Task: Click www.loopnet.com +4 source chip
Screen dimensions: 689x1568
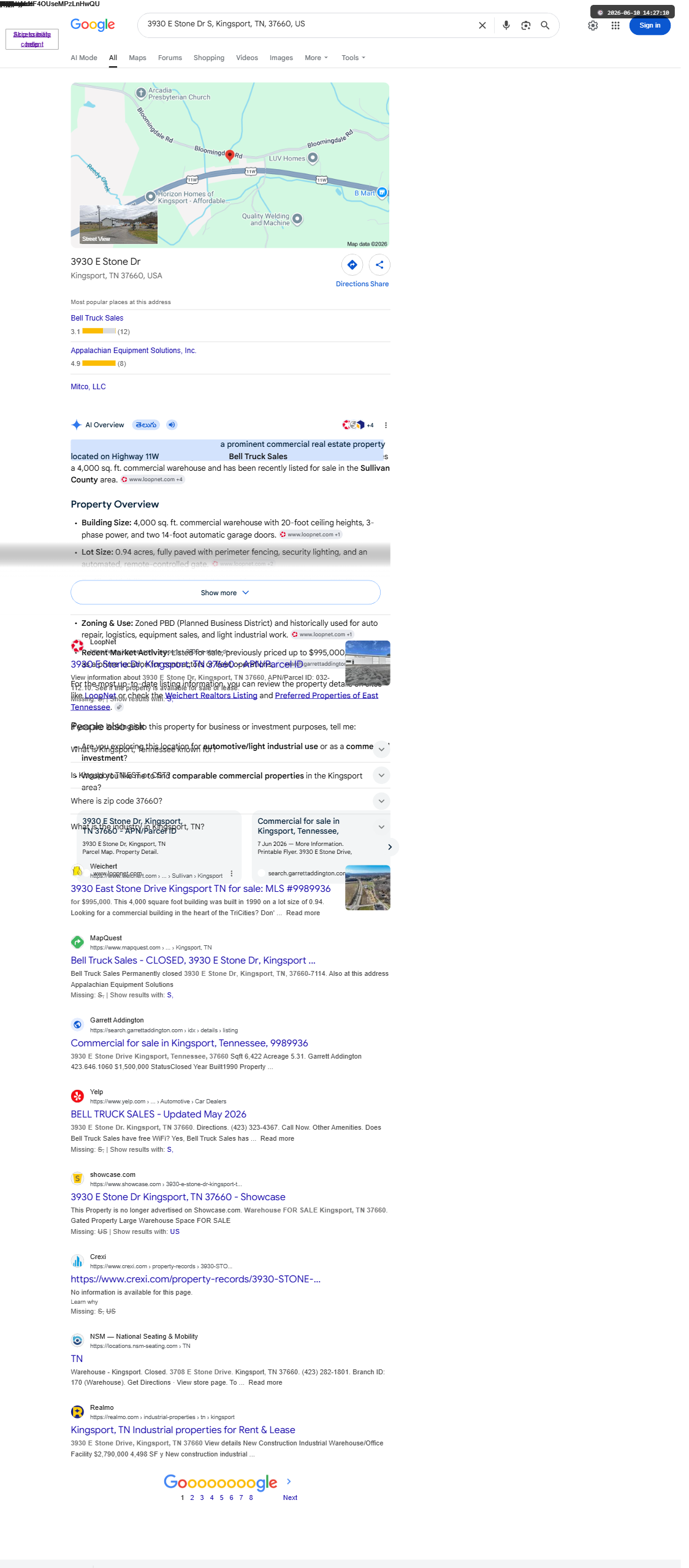Action: pos(153,480)
